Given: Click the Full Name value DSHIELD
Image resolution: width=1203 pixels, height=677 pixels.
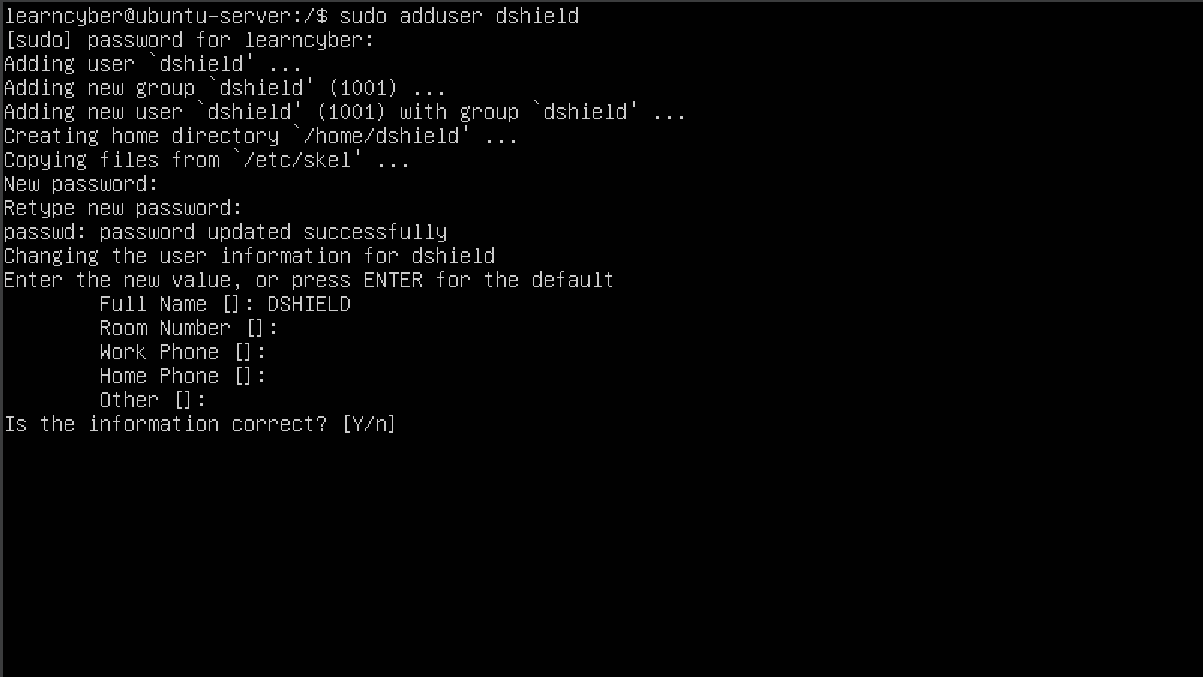Looking at the screenshot, I should click(x=309, y=304).
